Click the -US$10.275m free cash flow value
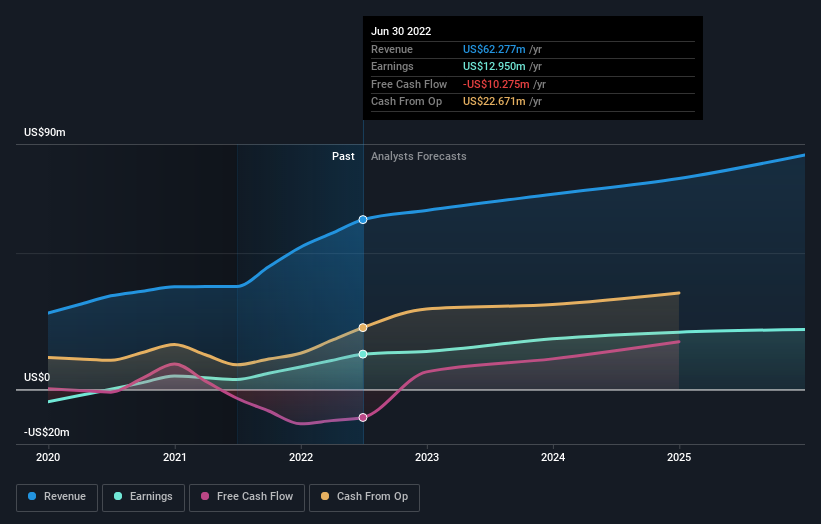821x524 pixels. pos(496,84)
